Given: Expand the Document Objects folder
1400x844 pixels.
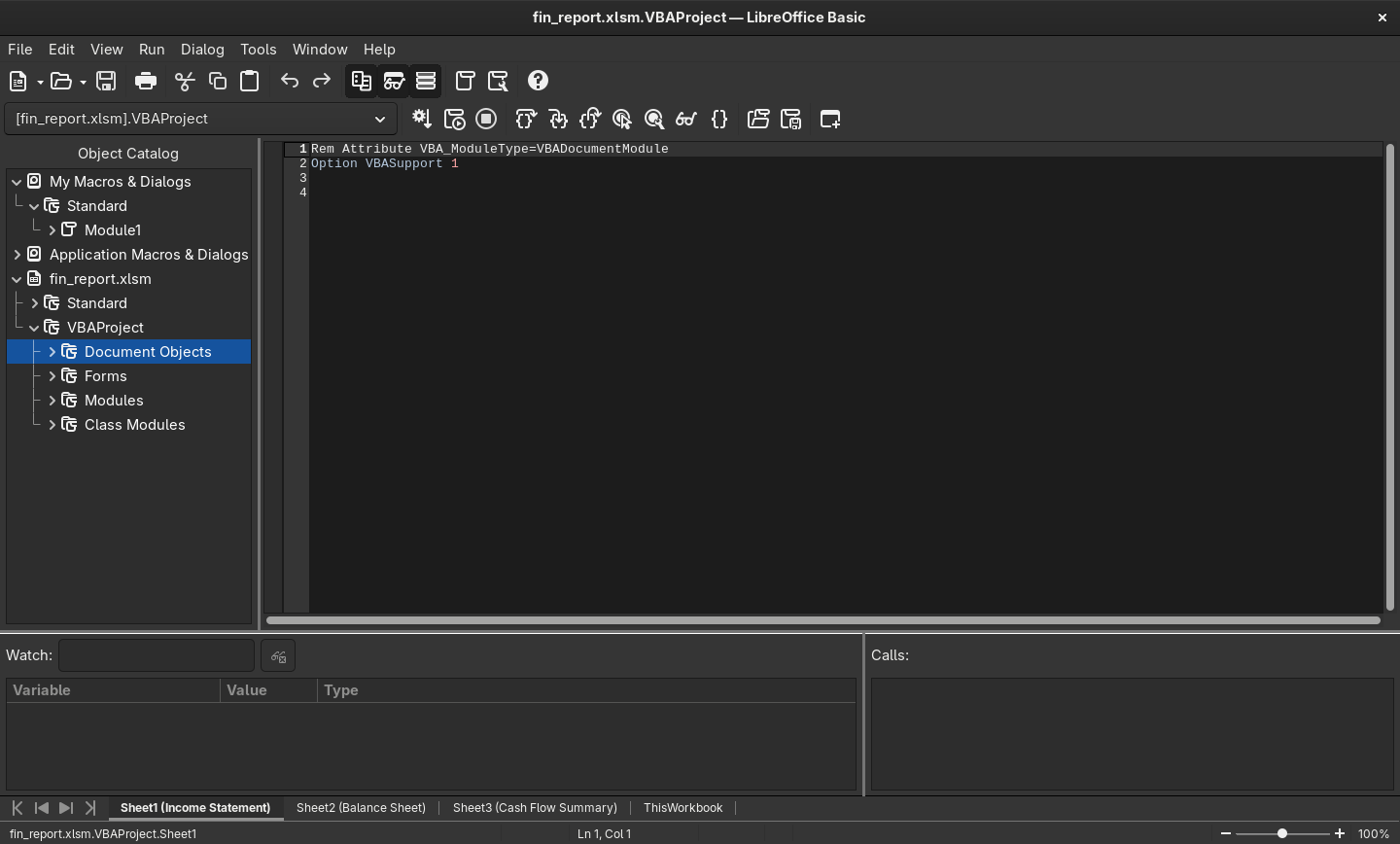Looking at the screenshot, I should click(x=52, y=352).
